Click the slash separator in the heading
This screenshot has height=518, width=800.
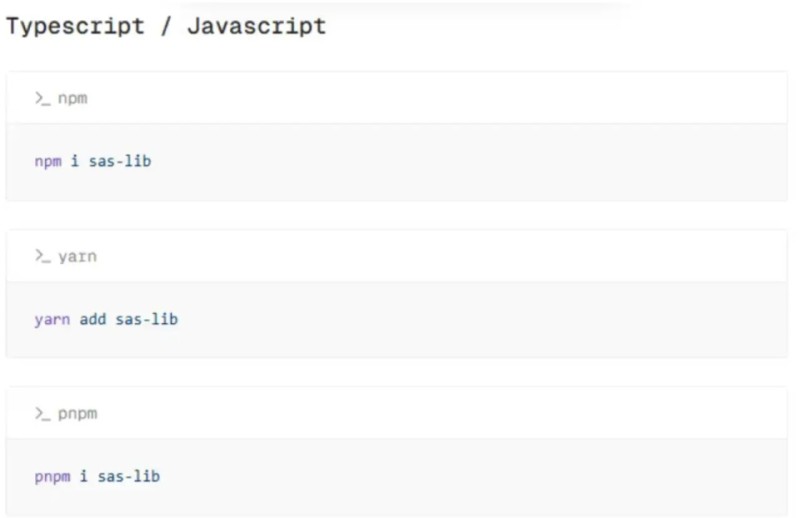tap(166, 26)
